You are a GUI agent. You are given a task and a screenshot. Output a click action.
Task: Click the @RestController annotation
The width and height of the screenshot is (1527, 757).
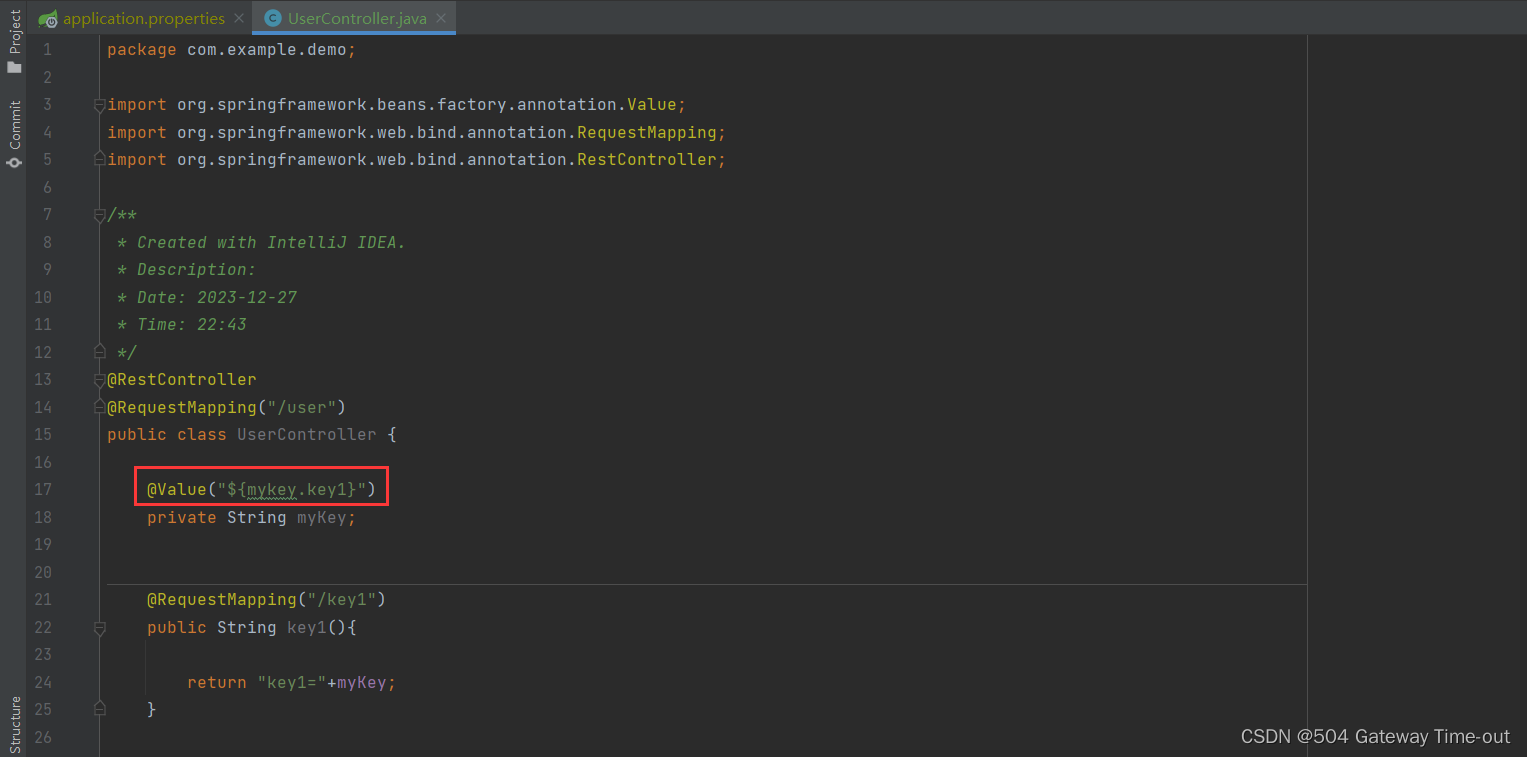click(x=182, y=380)
